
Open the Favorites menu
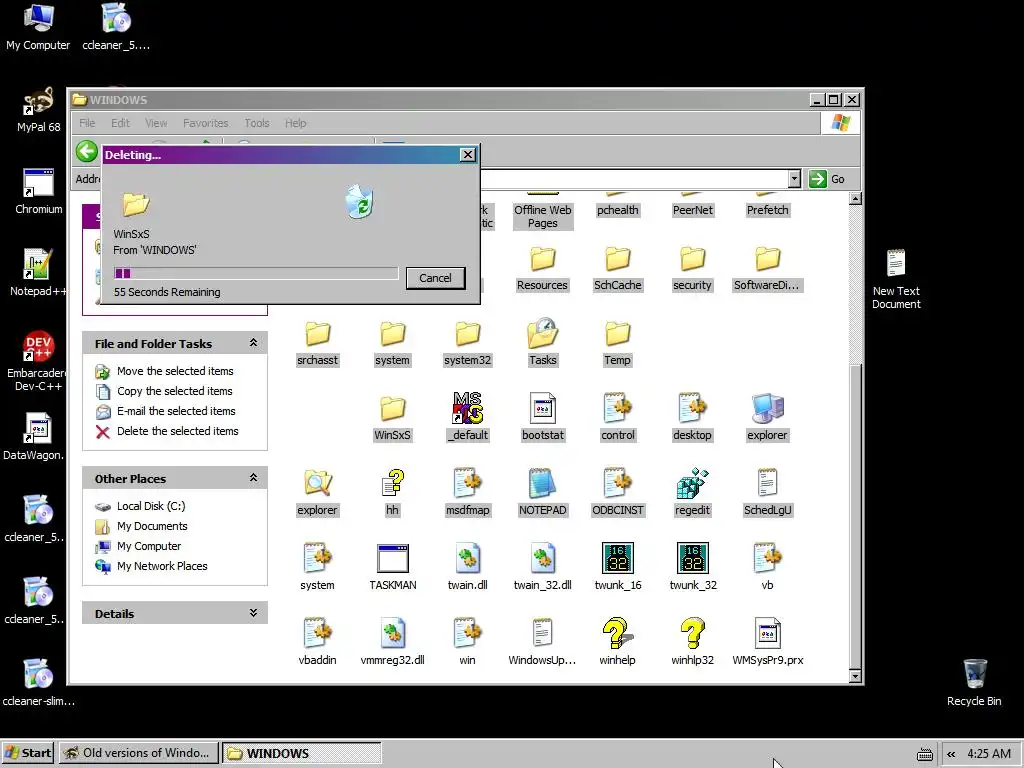pyautogui.click(x=206, y=123)
